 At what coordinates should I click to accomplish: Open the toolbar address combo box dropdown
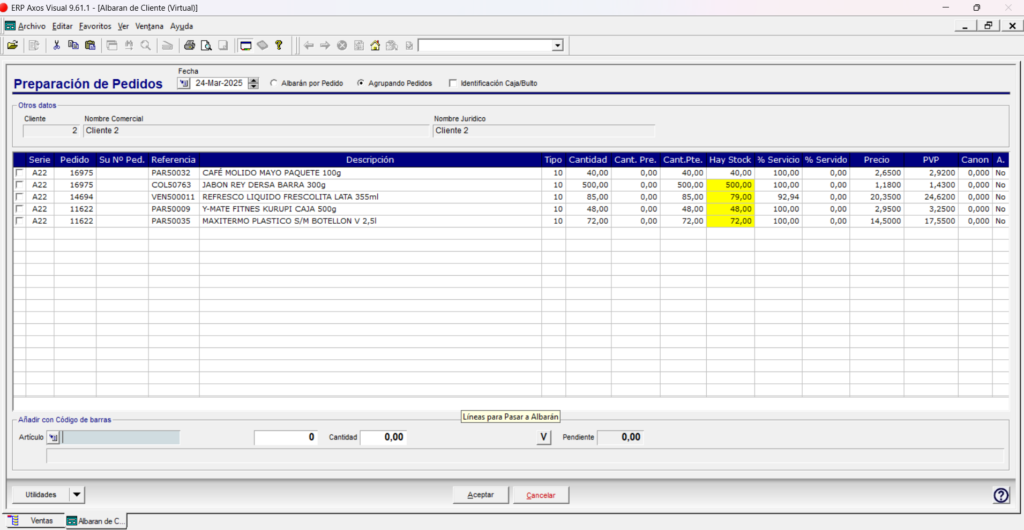[557, 46]
